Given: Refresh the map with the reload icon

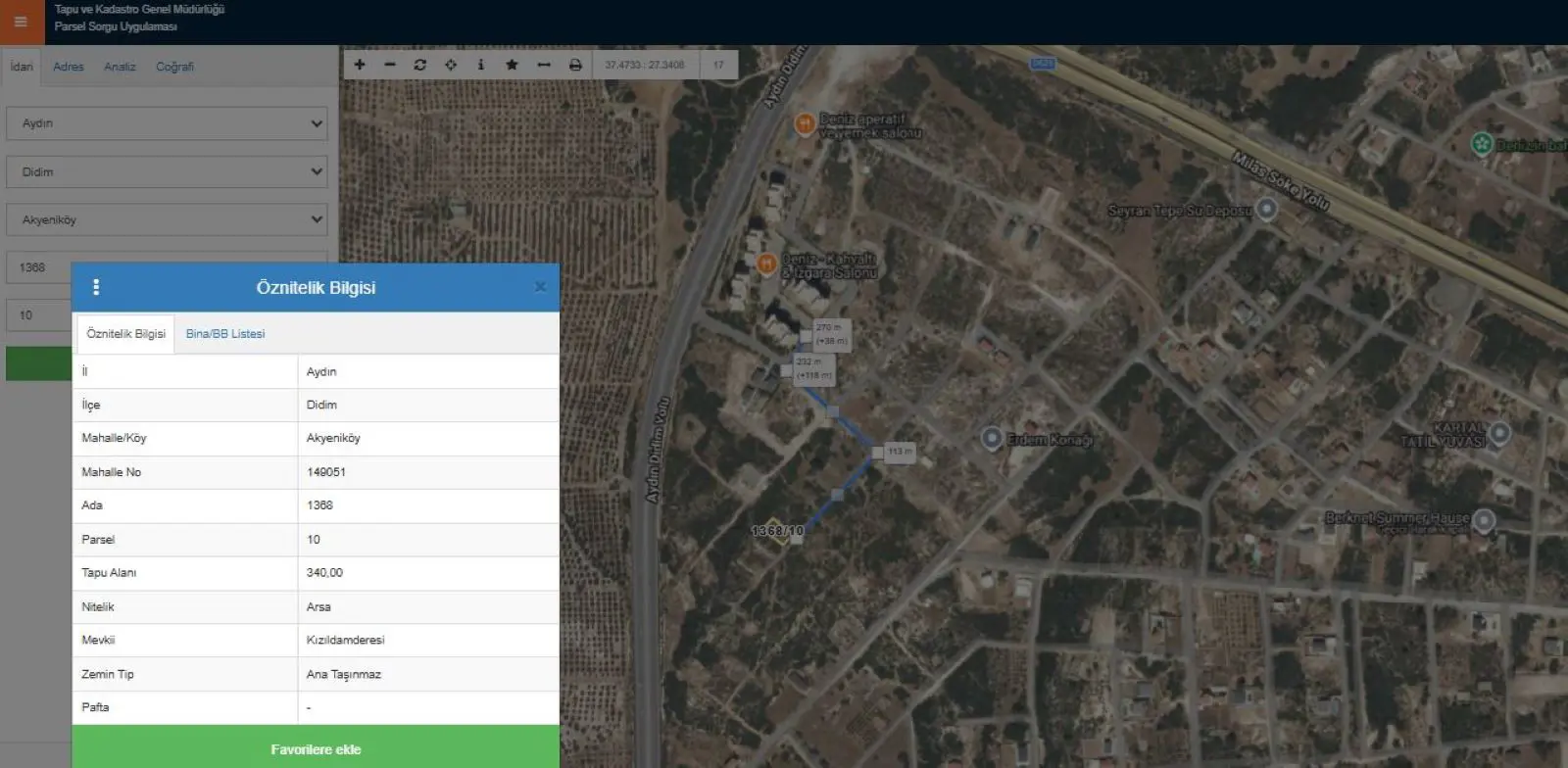Looking at the screenshot, I should point(420,65).
